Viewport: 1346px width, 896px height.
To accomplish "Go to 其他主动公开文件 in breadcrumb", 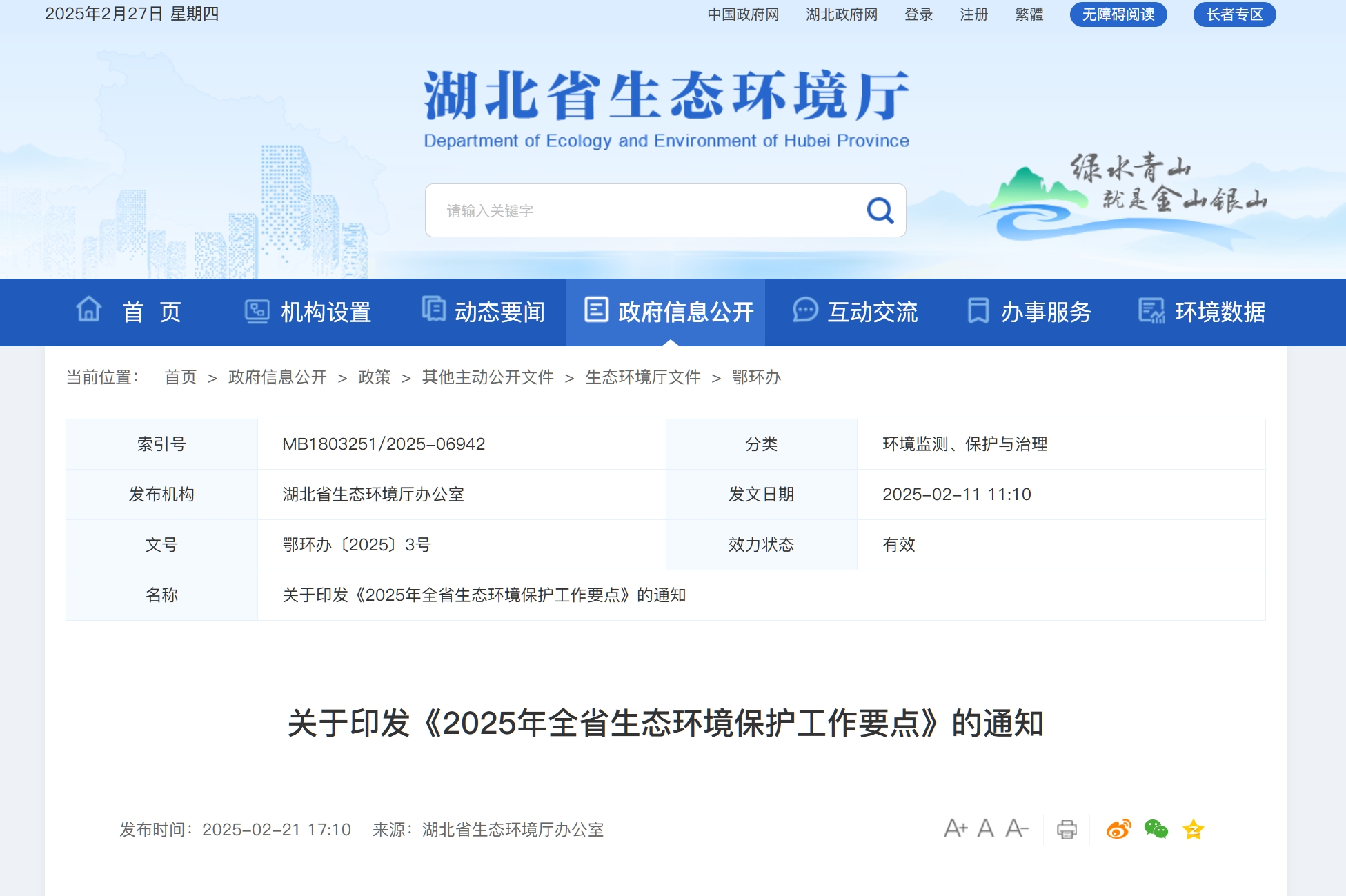I will tap(488, 377).
